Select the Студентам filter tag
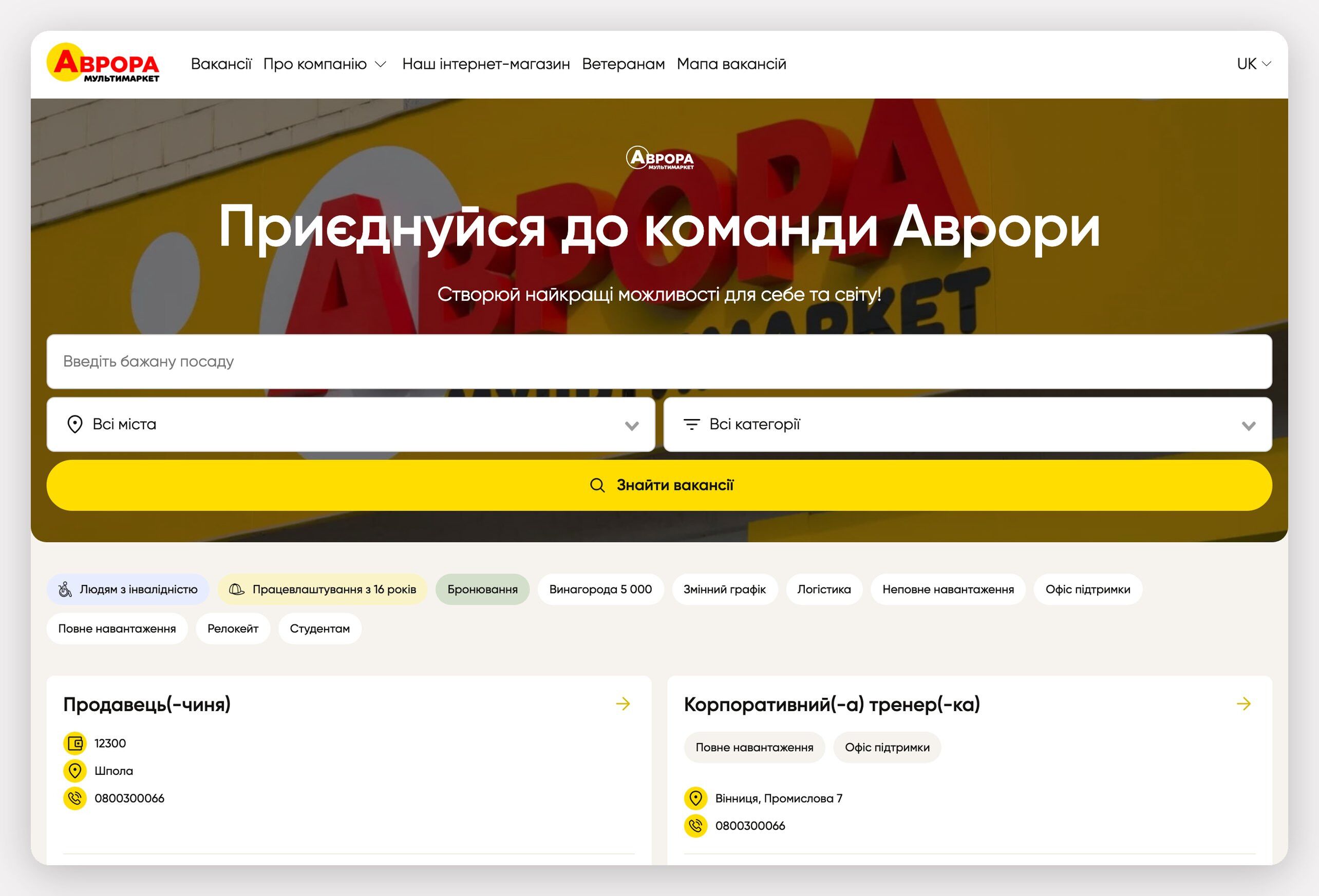 (x=319, y=628)
